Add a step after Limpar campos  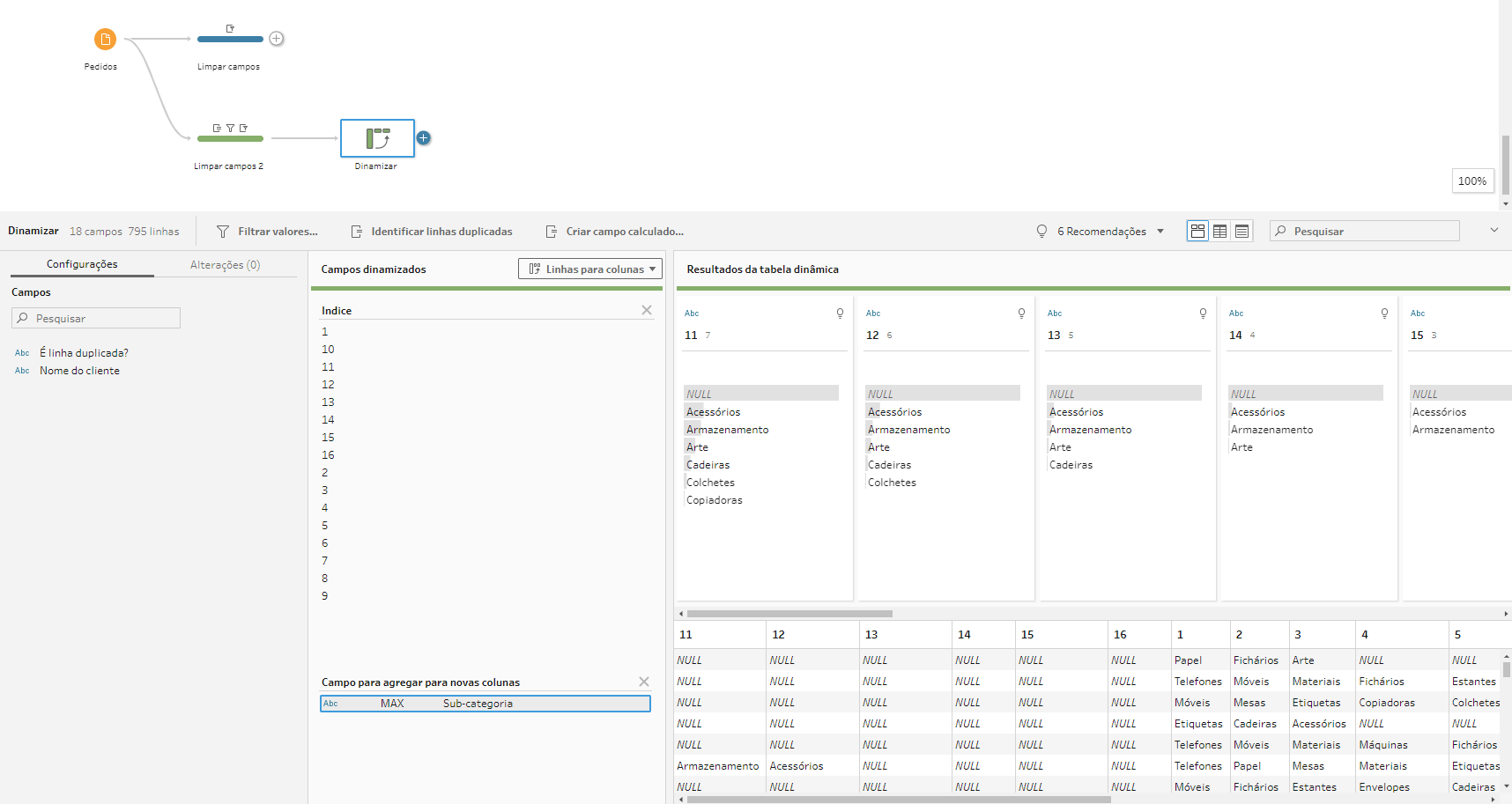pos(277,39)
